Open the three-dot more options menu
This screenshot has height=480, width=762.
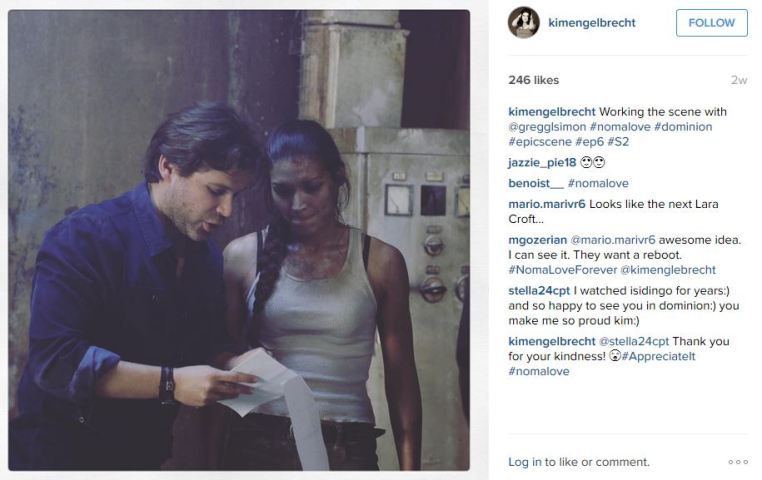click(x=738, y=462)
